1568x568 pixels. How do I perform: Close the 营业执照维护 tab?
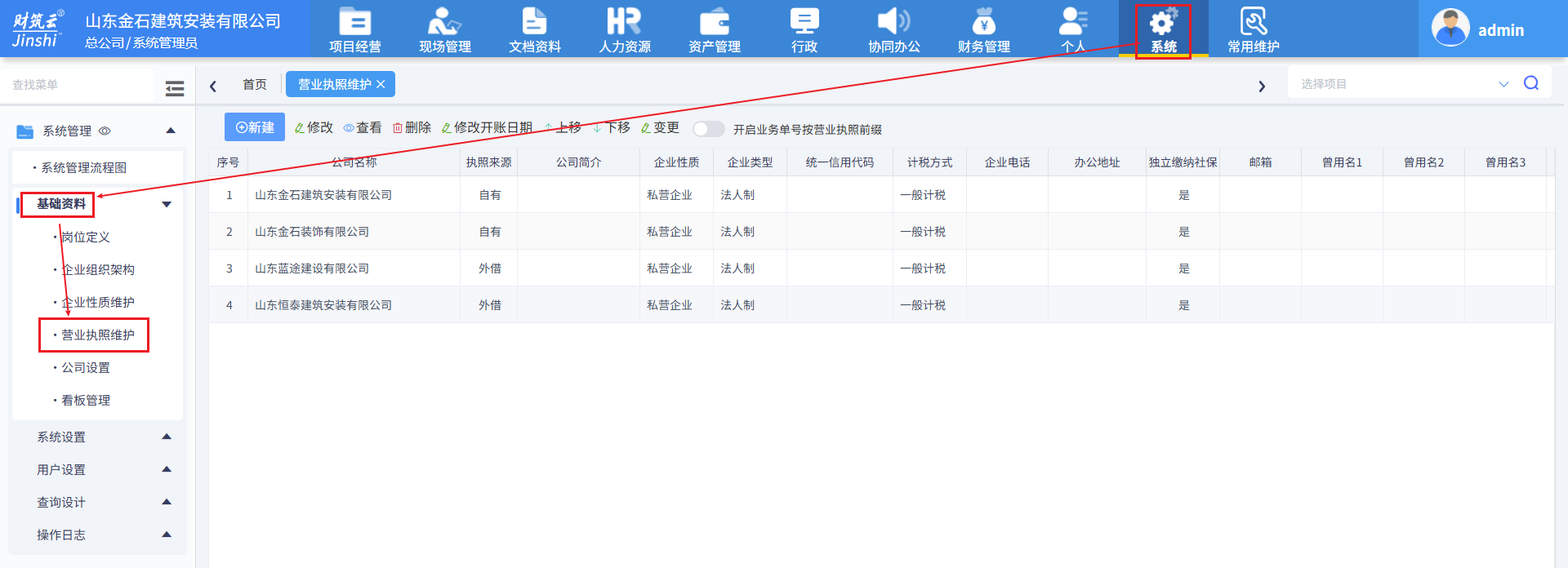(381, 84)
